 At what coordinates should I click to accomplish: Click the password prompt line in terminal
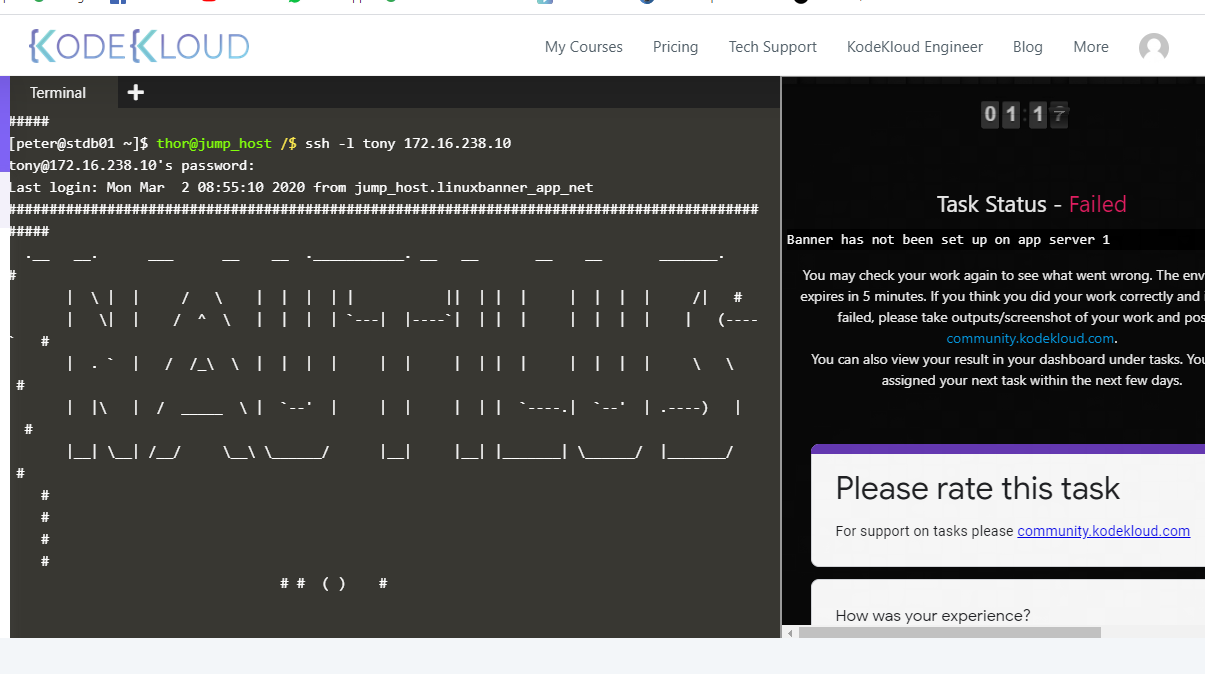(132, 165)
